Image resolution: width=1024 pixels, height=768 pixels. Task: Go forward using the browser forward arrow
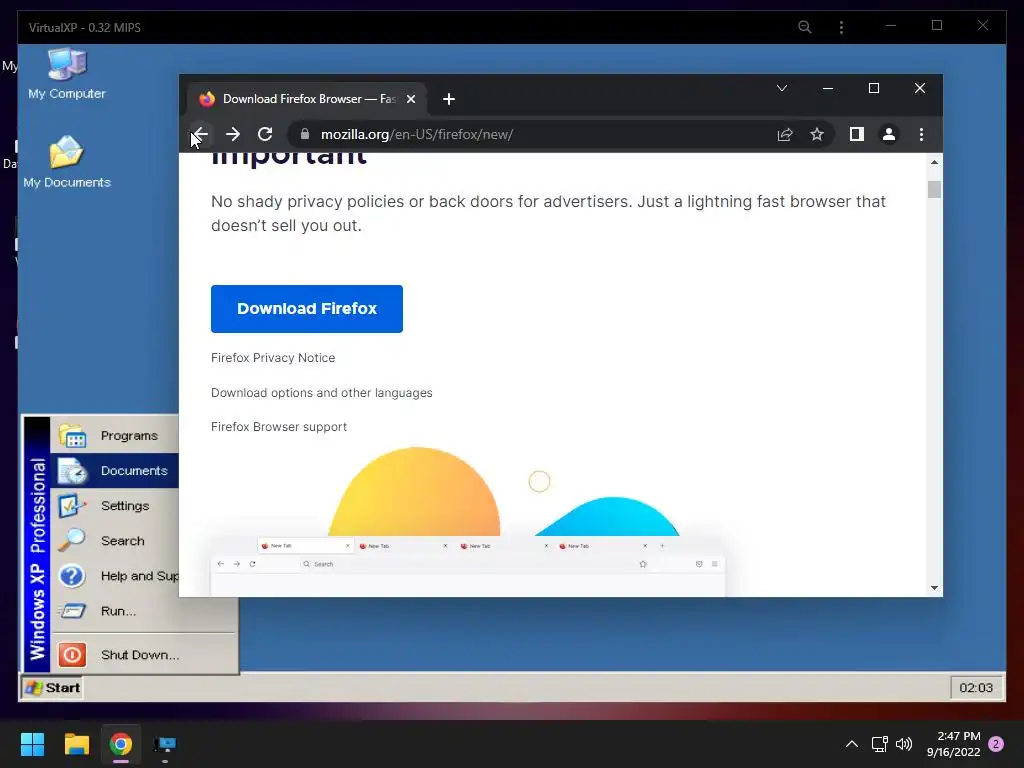click(232, 135)
